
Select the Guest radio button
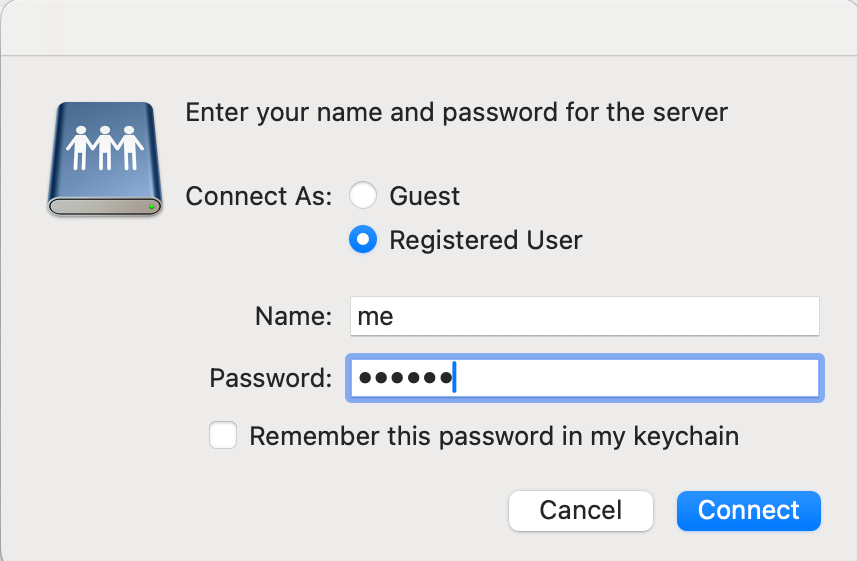(x=363, y=195)
